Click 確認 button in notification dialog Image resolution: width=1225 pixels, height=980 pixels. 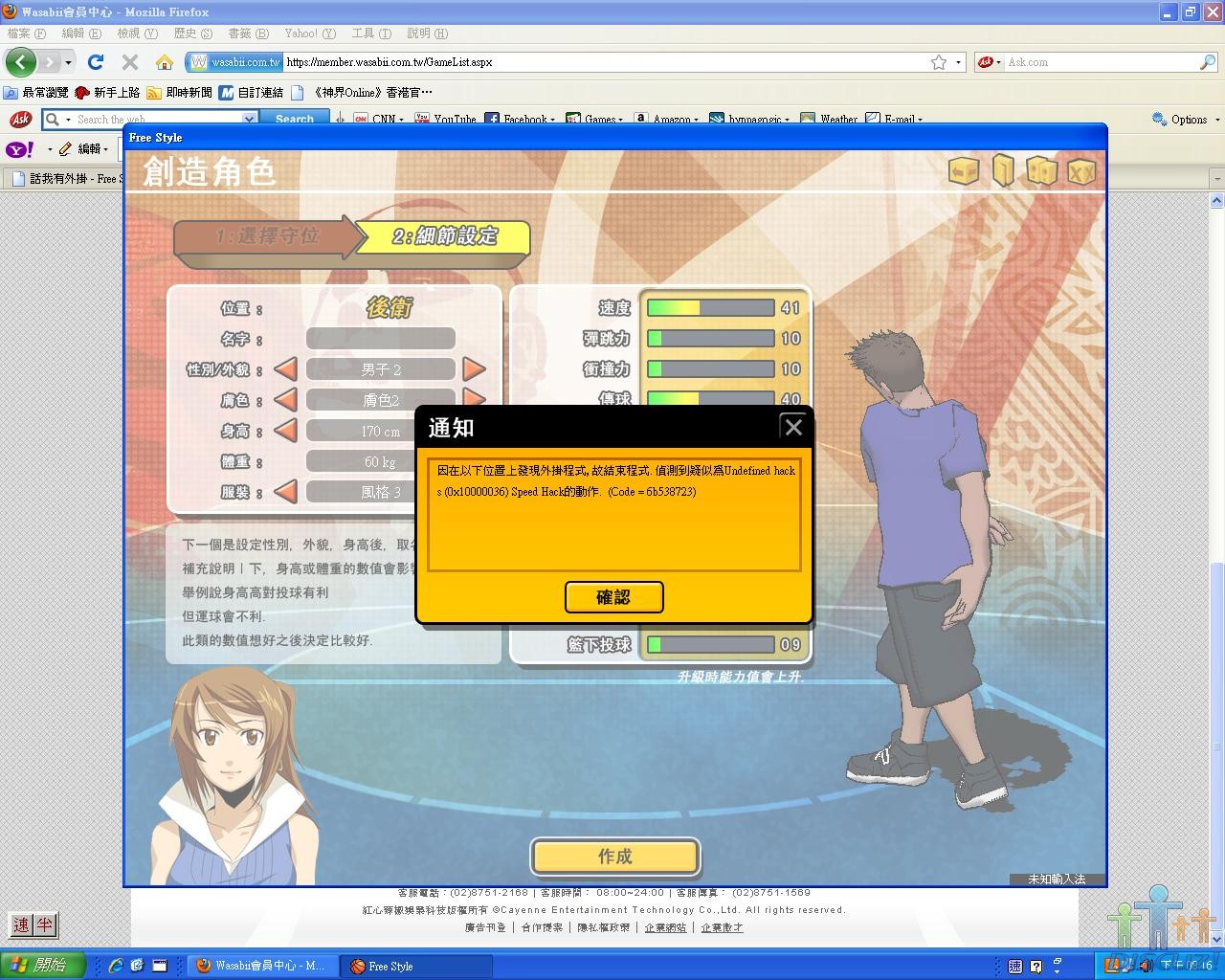[x=613, y=597]
